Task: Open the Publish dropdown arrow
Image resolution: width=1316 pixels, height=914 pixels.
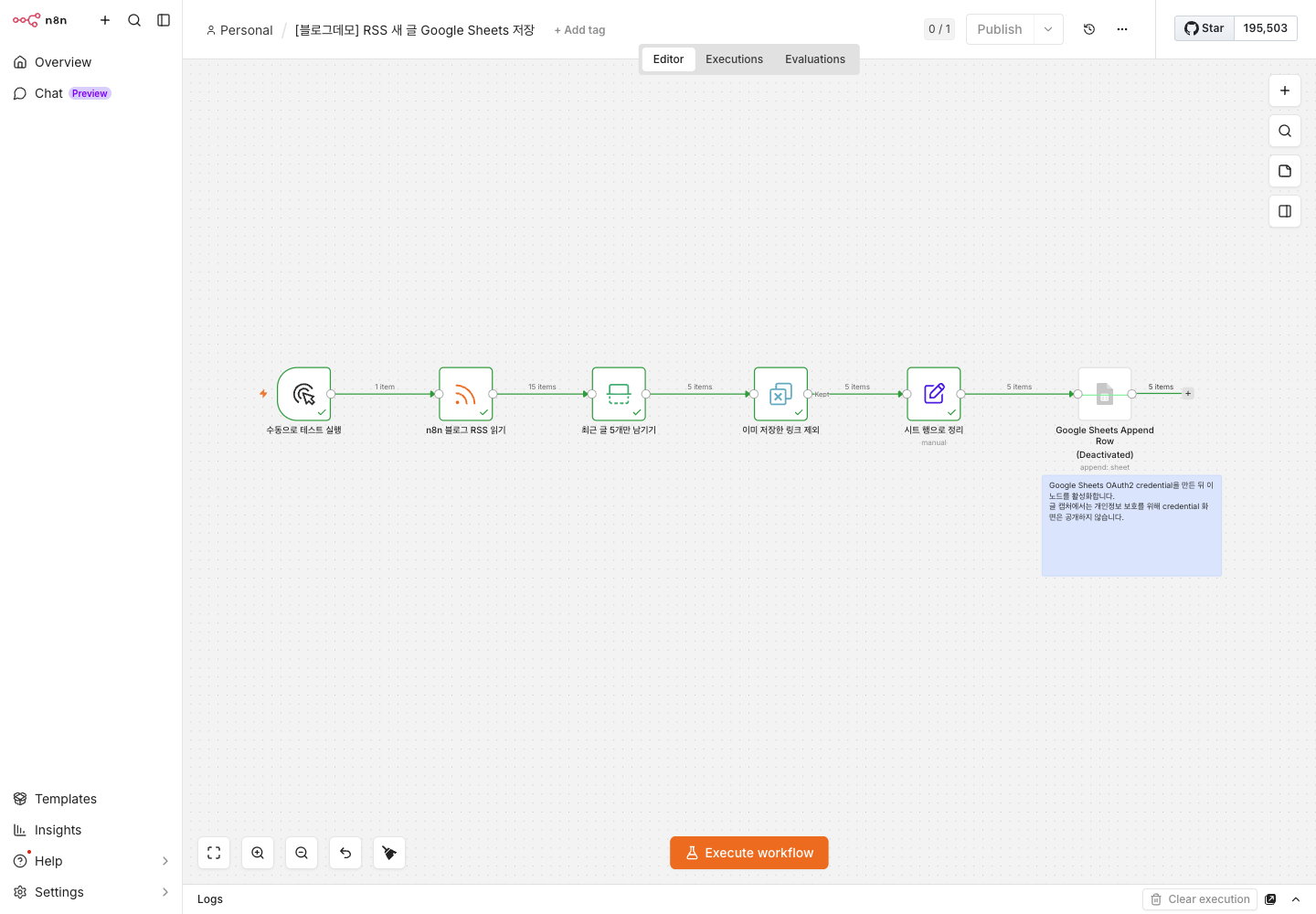Action: (x=1048, y=29)
